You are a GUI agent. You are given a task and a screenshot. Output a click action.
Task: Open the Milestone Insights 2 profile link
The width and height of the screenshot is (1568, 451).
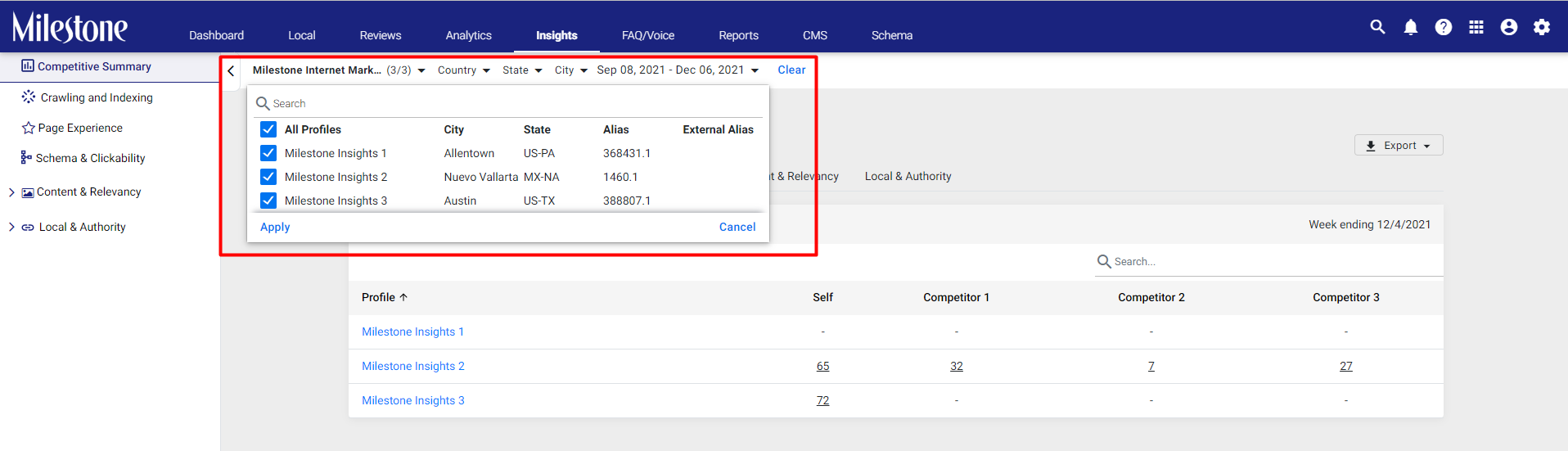(413, 366)
